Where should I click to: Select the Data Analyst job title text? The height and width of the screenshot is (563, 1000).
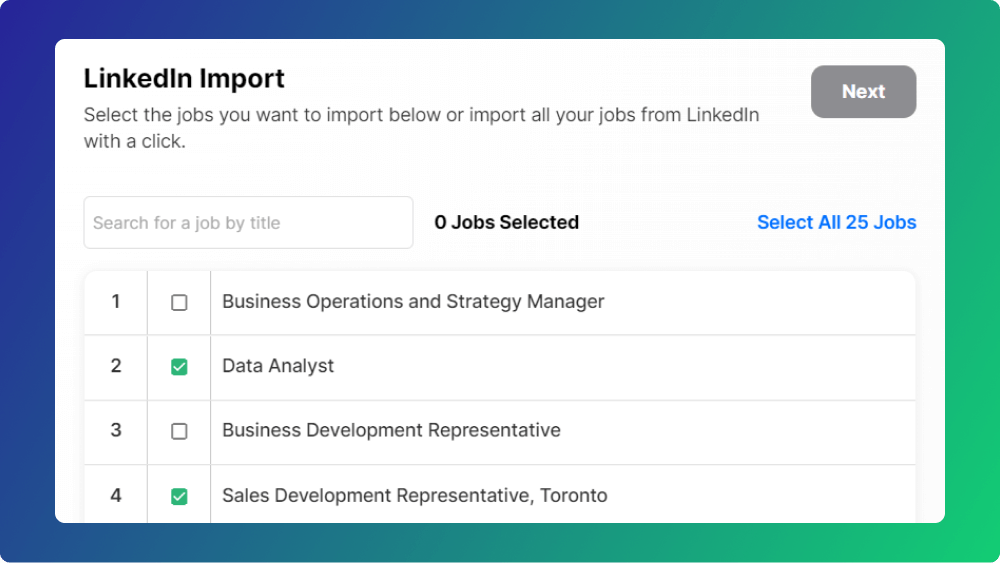277,366
